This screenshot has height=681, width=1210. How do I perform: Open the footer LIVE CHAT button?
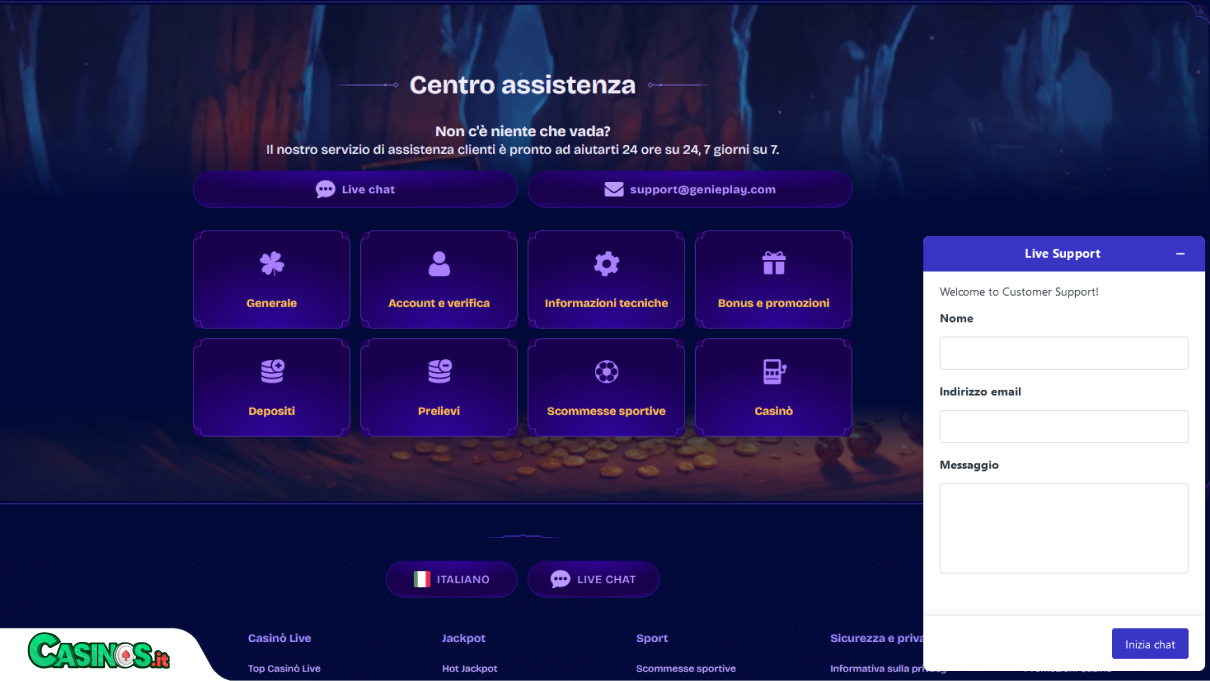click(593, 579)
